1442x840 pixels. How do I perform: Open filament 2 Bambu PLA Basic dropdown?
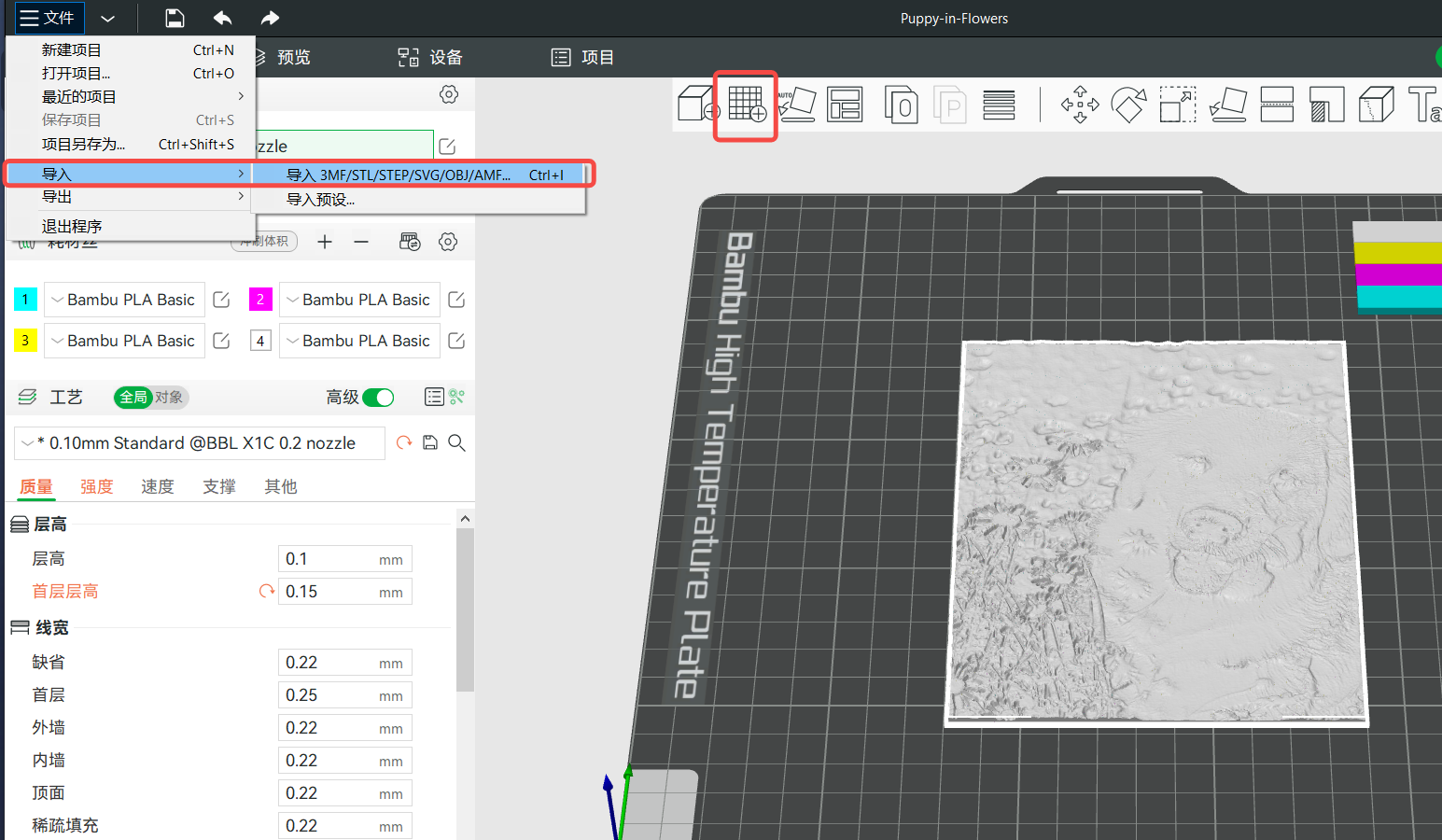pos(358,300)
